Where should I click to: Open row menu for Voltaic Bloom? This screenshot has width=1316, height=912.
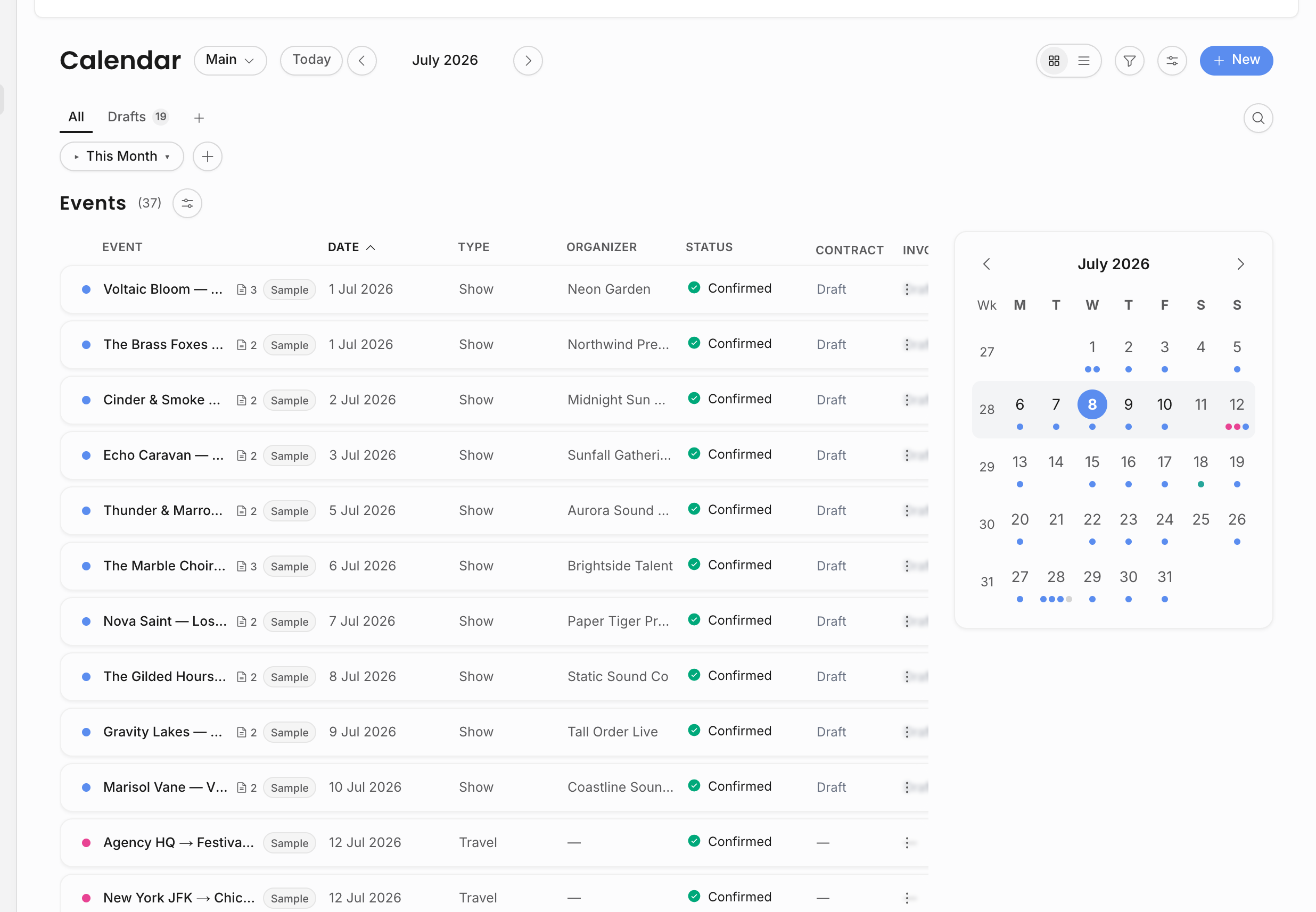tap(907, 289)
